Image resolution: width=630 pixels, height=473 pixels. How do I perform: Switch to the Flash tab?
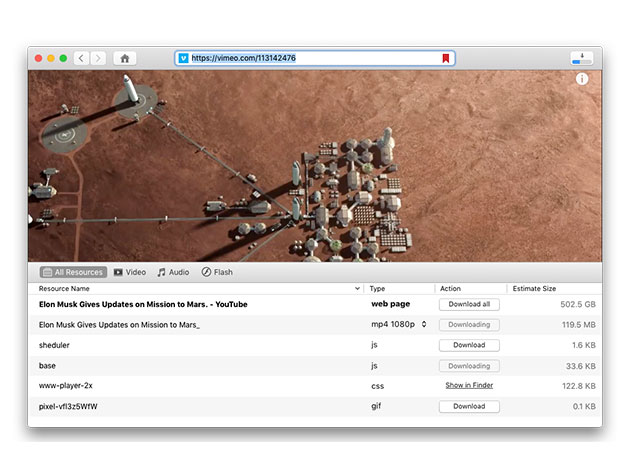[x=217, y=272]
